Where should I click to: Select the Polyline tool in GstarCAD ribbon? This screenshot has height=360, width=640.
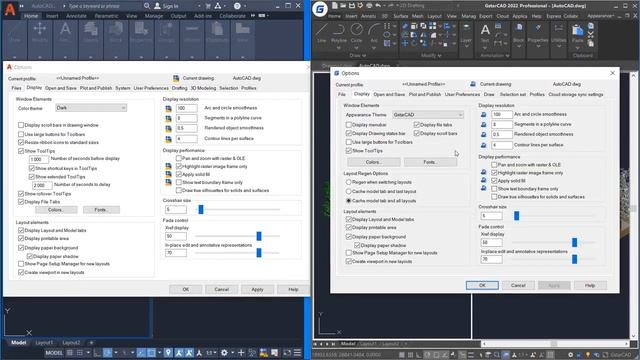(339, 33)
